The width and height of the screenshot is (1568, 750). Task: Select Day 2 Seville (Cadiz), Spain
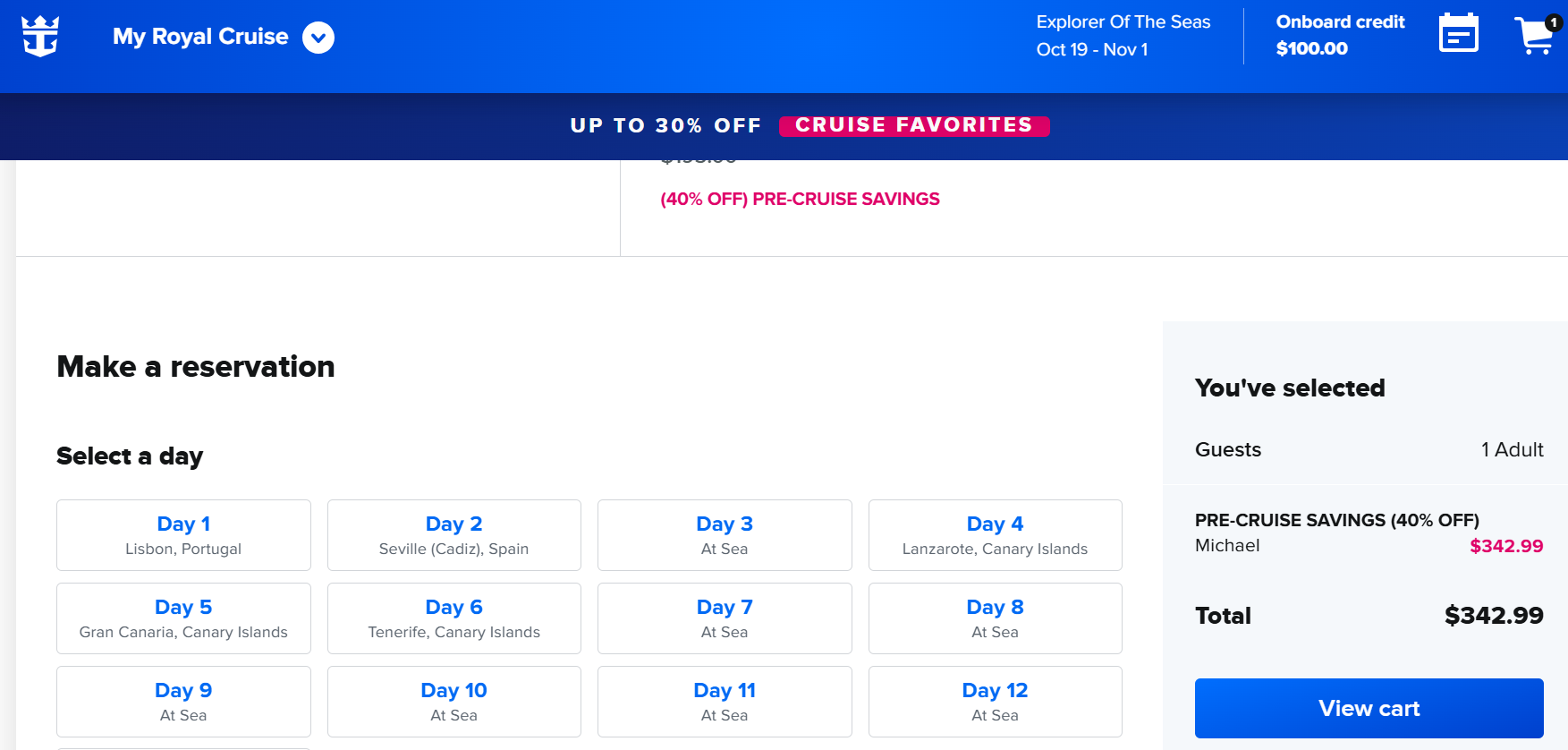pos(454,535)
